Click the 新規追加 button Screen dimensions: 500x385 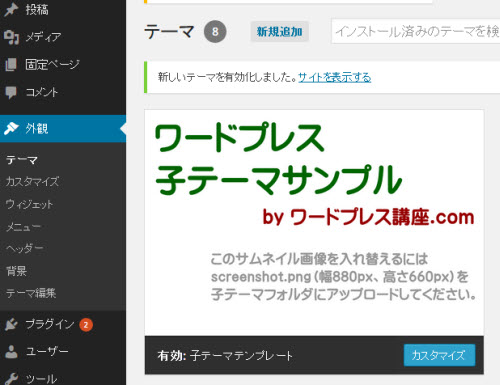coord(280,32)
